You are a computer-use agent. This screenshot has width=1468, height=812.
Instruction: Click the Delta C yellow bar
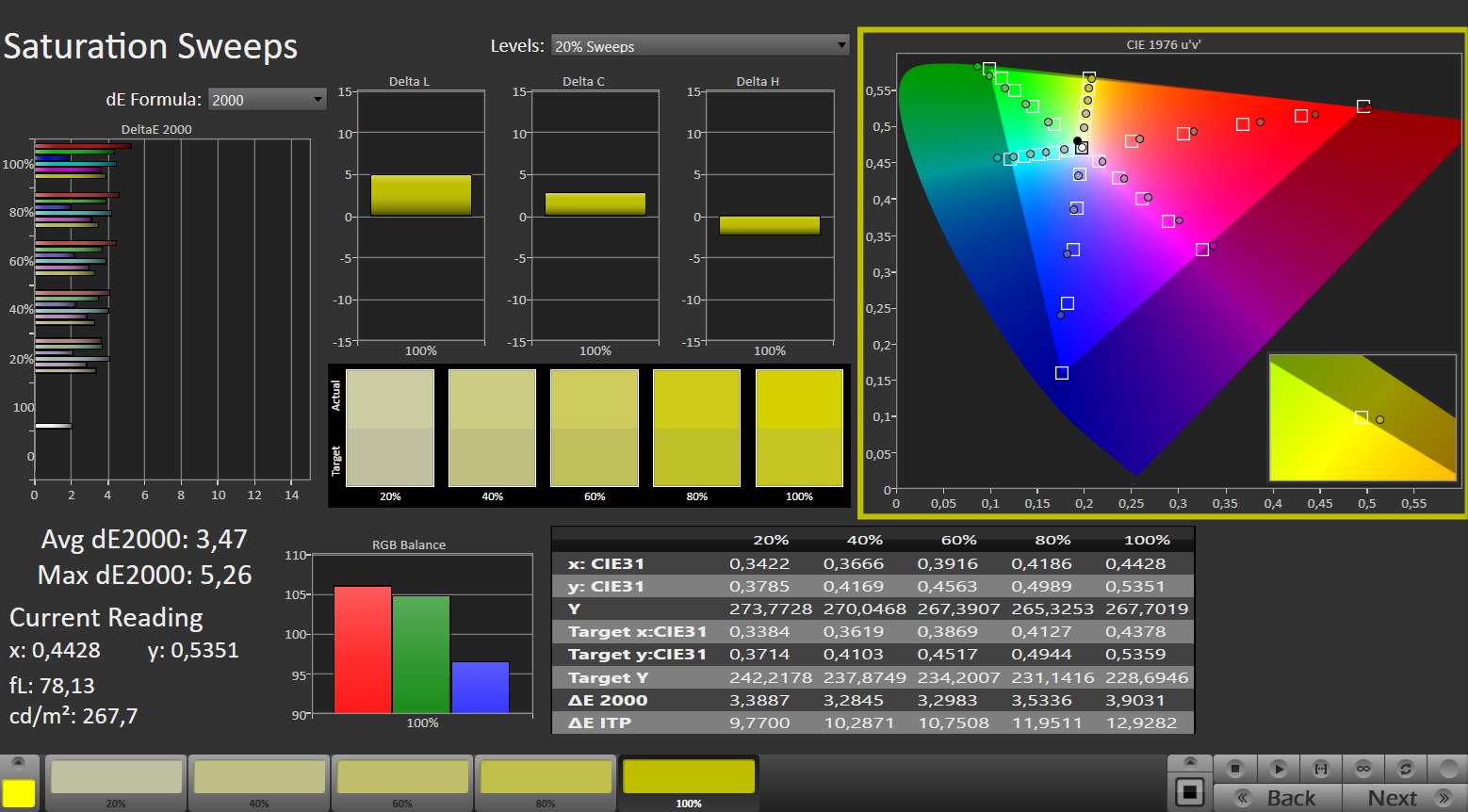pos(595,204)
